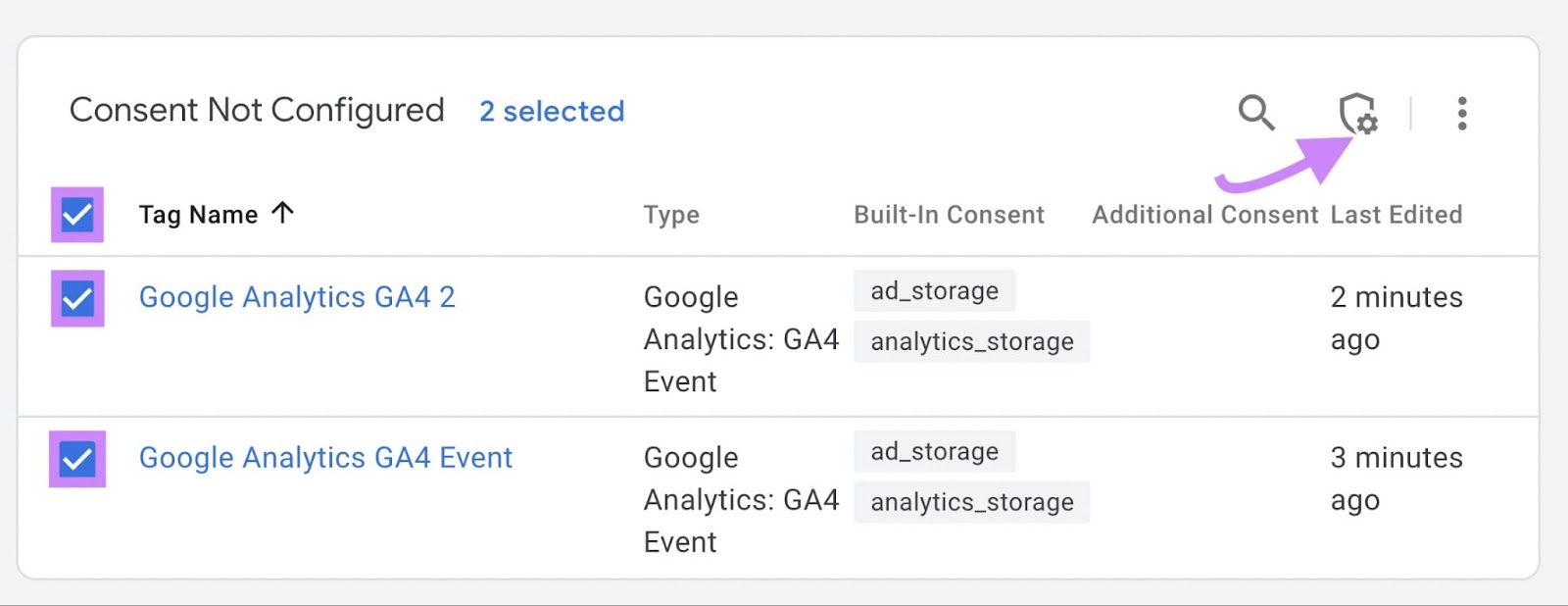Sort by Tag Name column header
Viewport: 1568px width, 606px height.
tap(198, 215)
